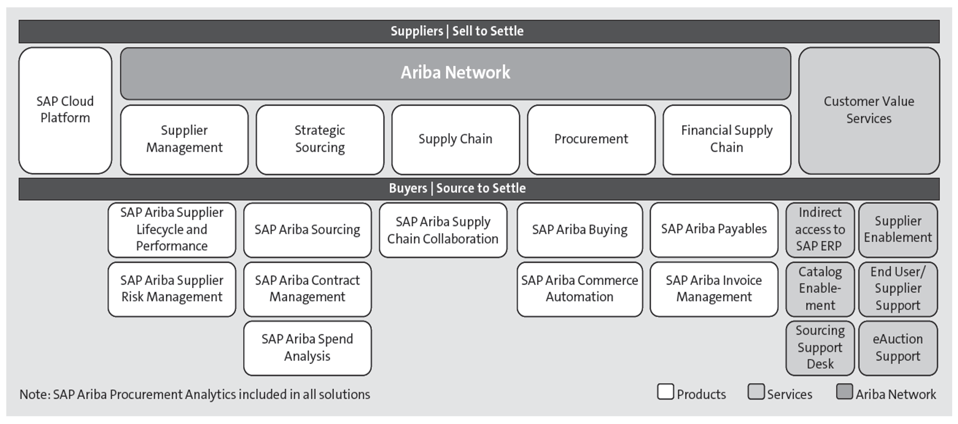Select the Buyers Source to Settle header

(479, 188)
